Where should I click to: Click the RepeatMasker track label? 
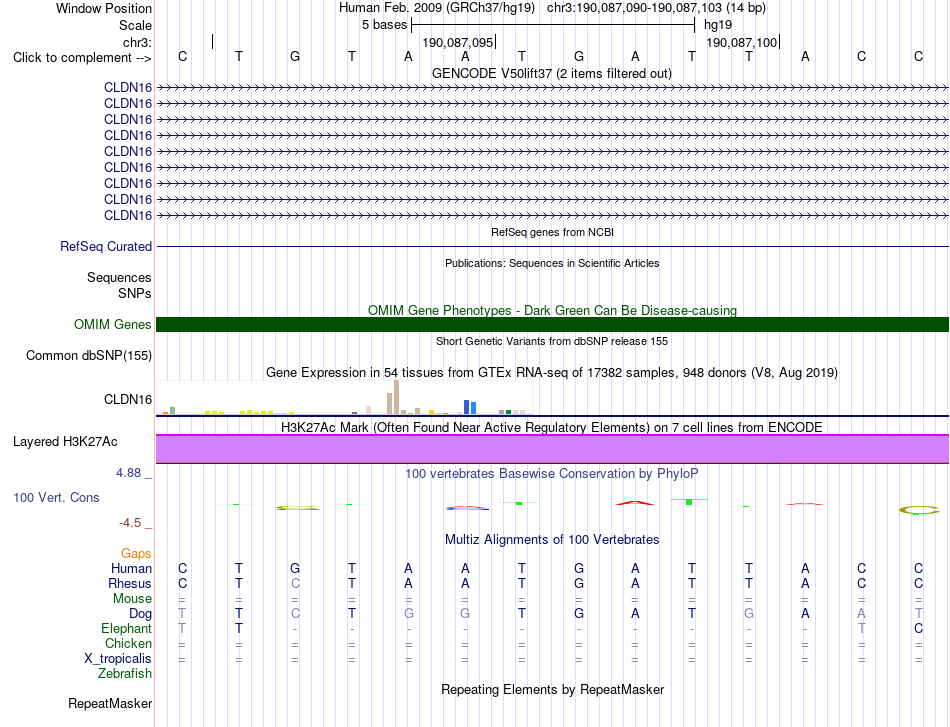coord(110,703)
